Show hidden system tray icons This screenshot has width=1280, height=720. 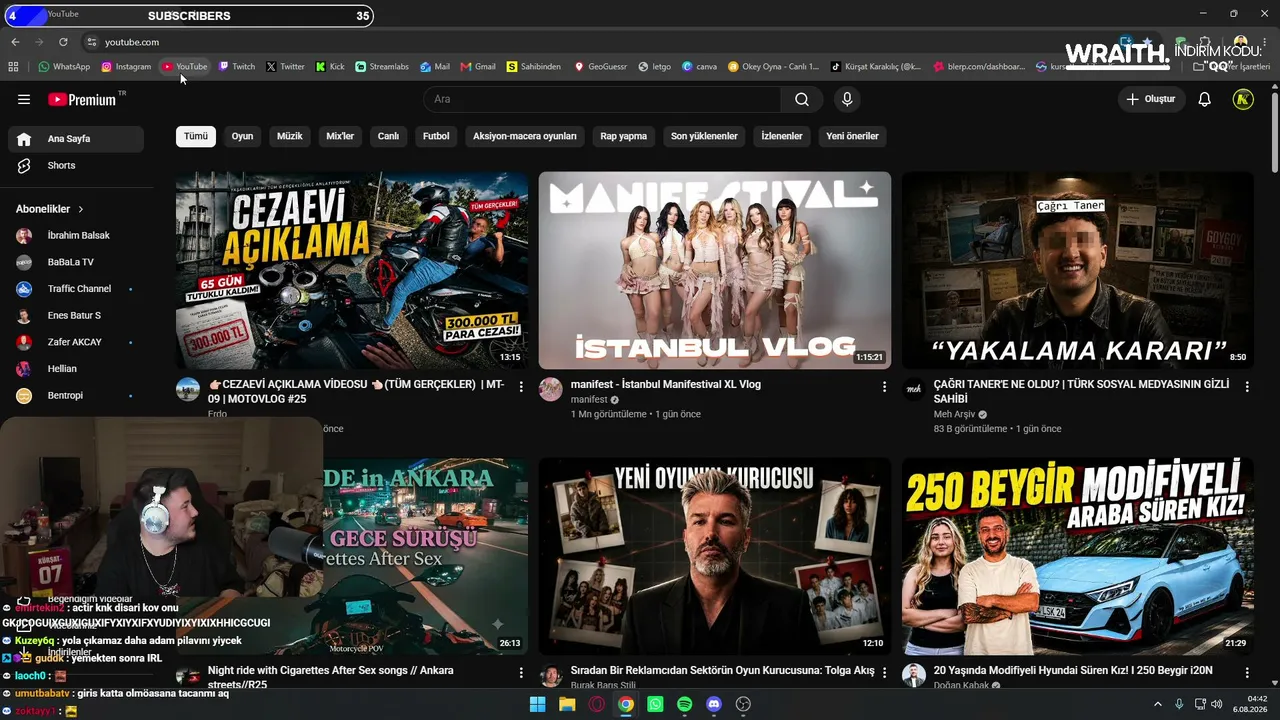point(1158,704)
